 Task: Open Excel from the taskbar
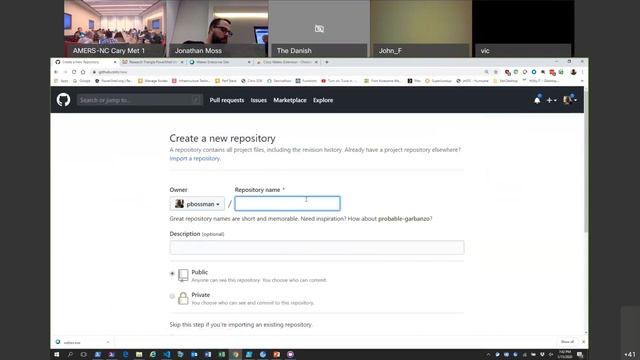click(222, 355)
